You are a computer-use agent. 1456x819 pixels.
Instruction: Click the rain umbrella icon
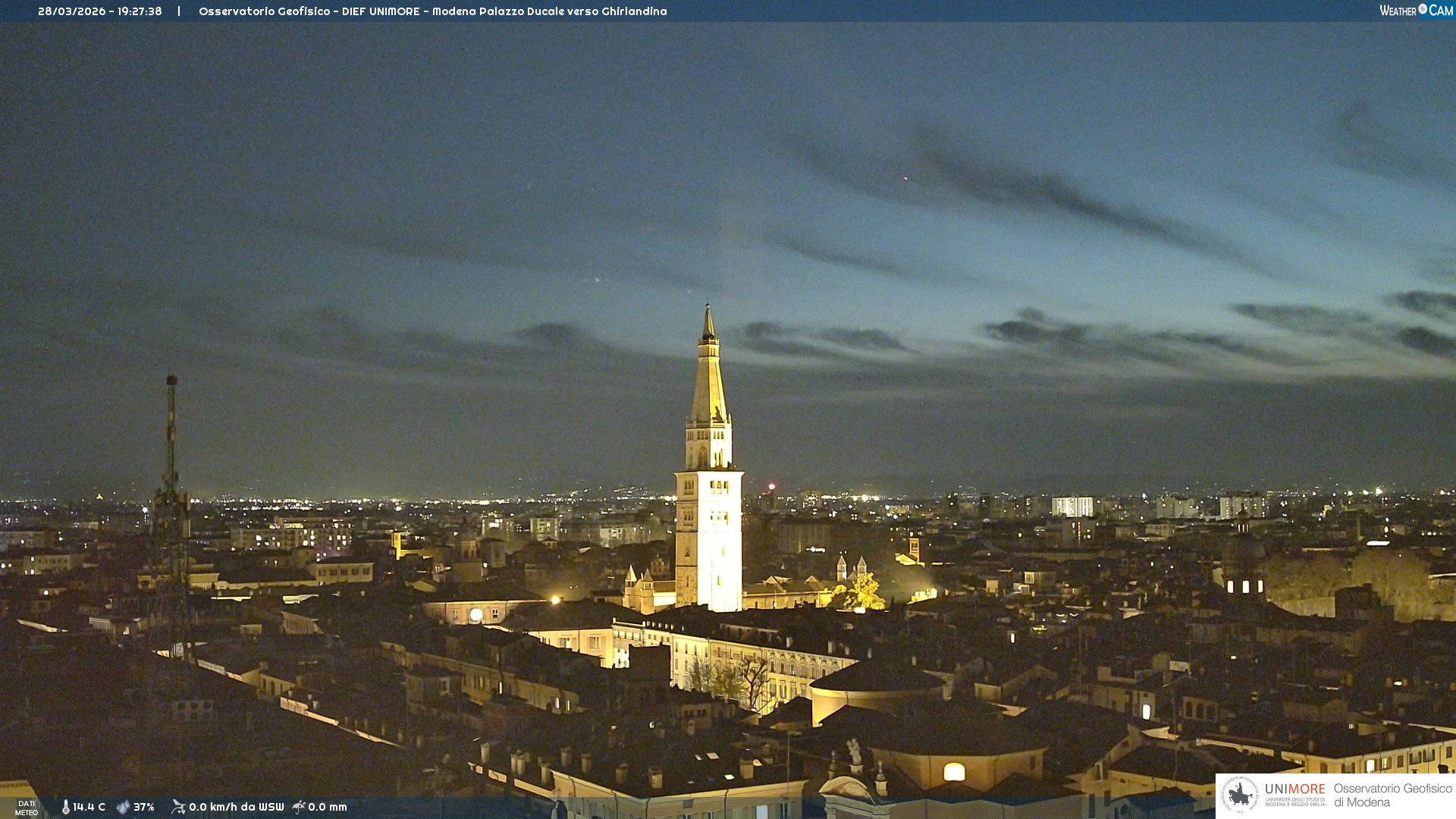[299, 807]
